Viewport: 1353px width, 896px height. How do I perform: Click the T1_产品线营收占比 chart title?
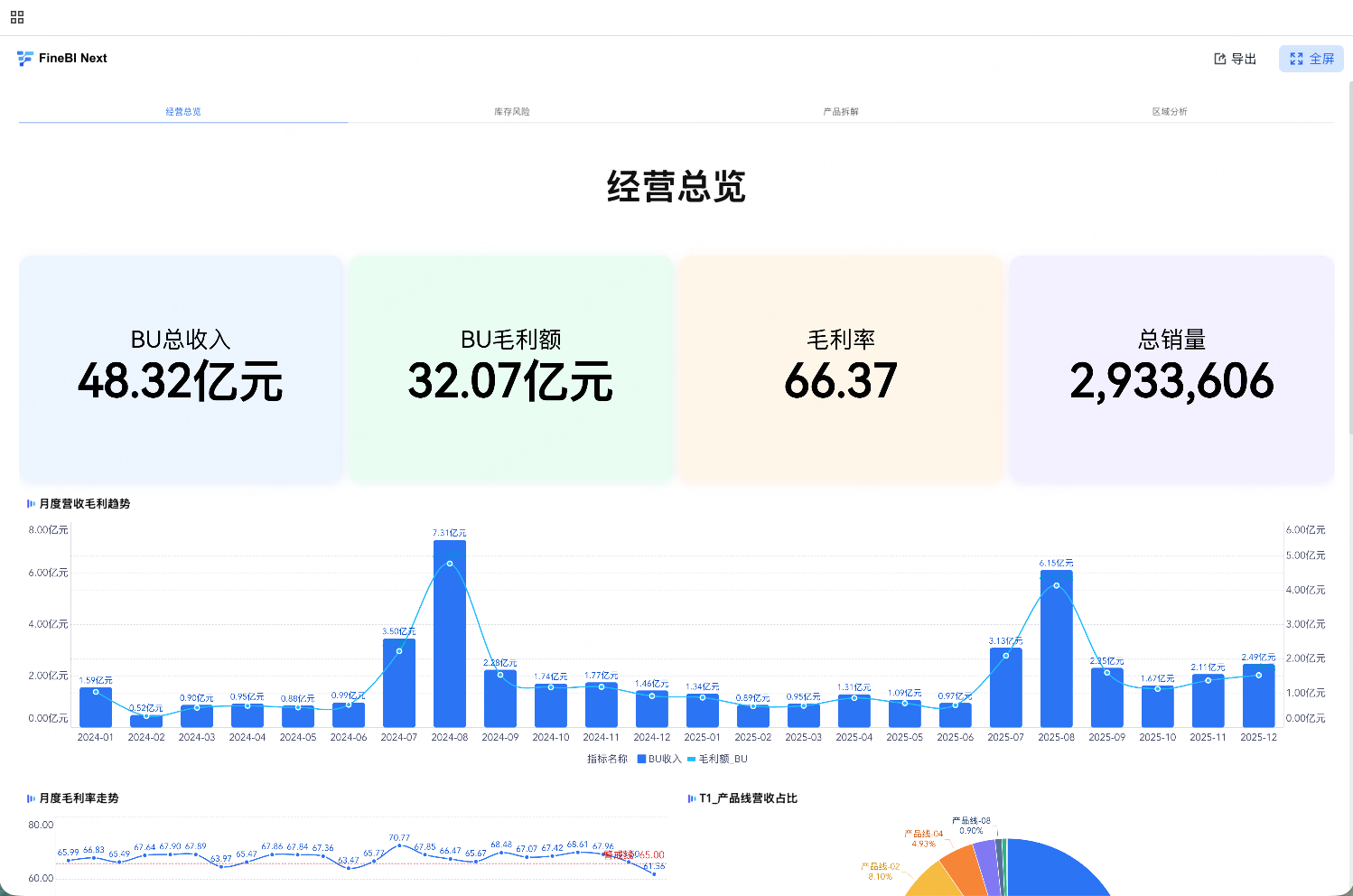[x=748, y=798]
